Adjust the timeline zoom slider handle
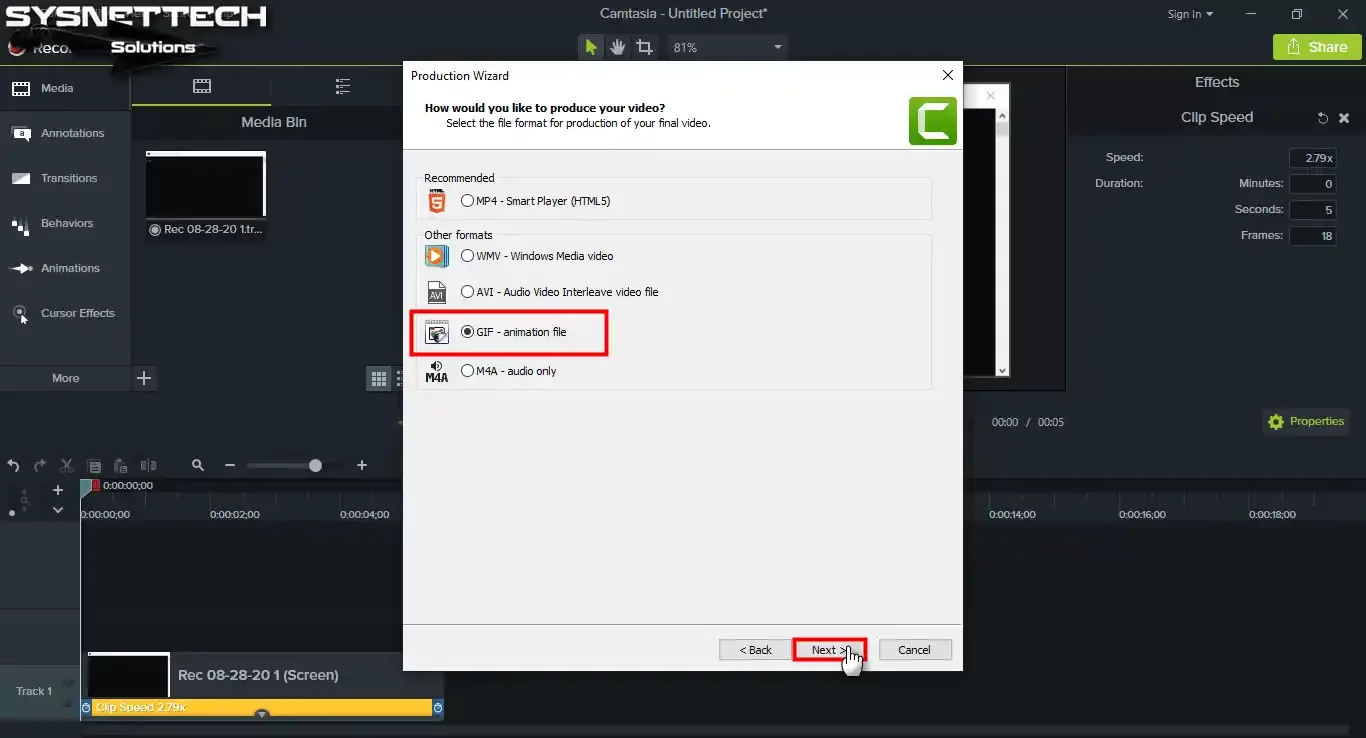This screenshot has width=1366, height=738. (316, 466)
